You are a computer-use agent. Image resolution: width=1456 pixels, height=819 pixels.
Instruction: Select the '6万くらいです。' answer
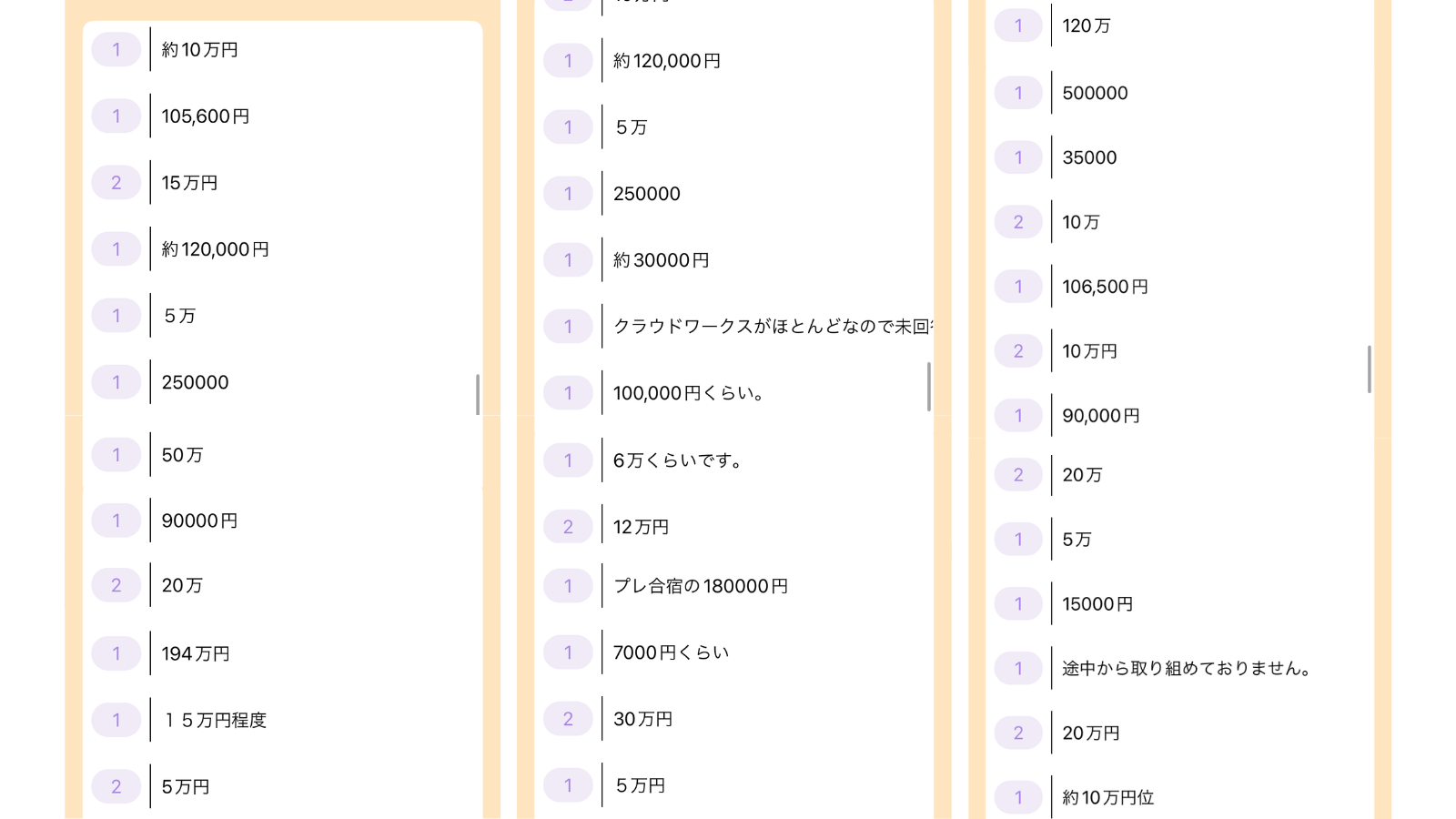(679, 460)
